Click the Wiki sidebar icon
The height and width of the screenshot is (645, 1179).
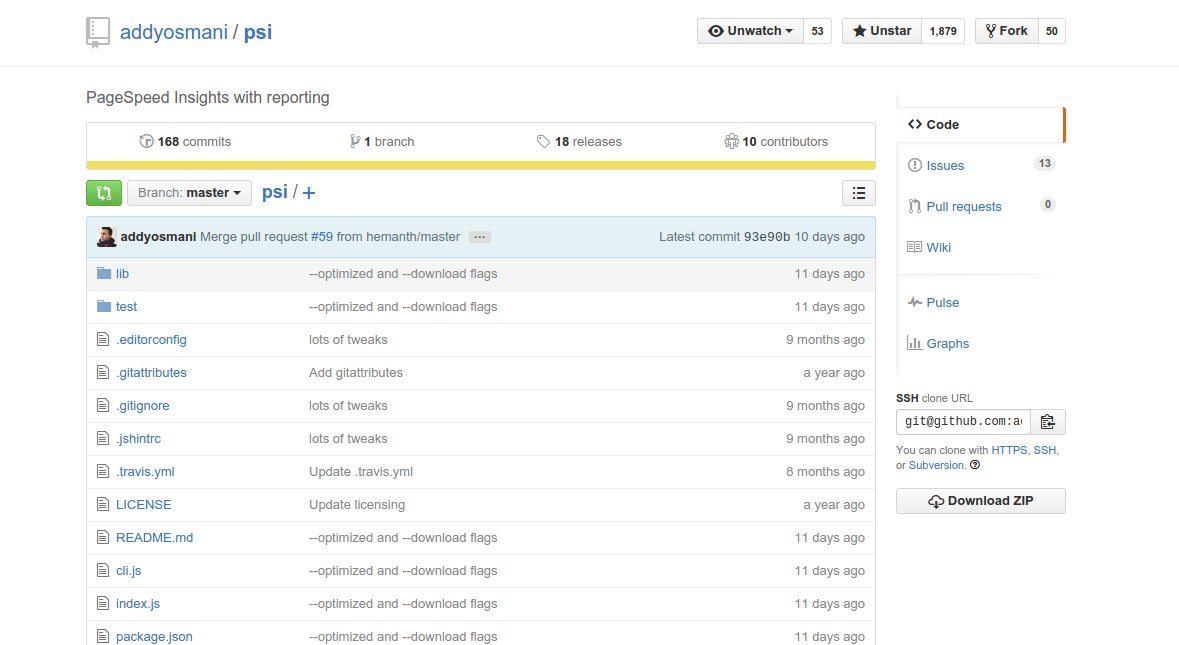click(x=915, y=247)
